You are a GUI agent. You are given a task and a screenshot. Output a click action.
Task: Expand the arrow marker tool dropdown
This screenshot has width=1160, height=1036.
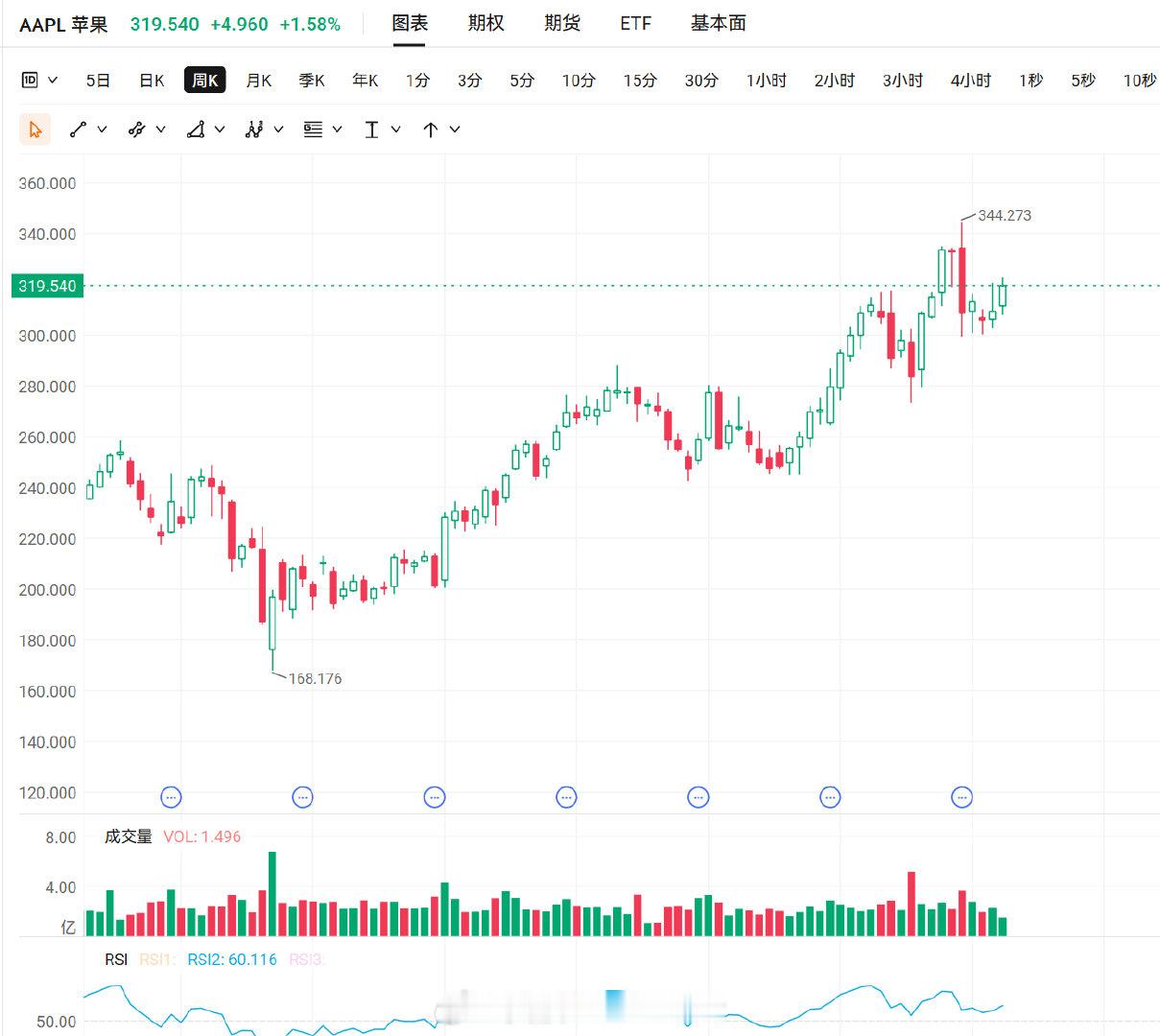455,129
